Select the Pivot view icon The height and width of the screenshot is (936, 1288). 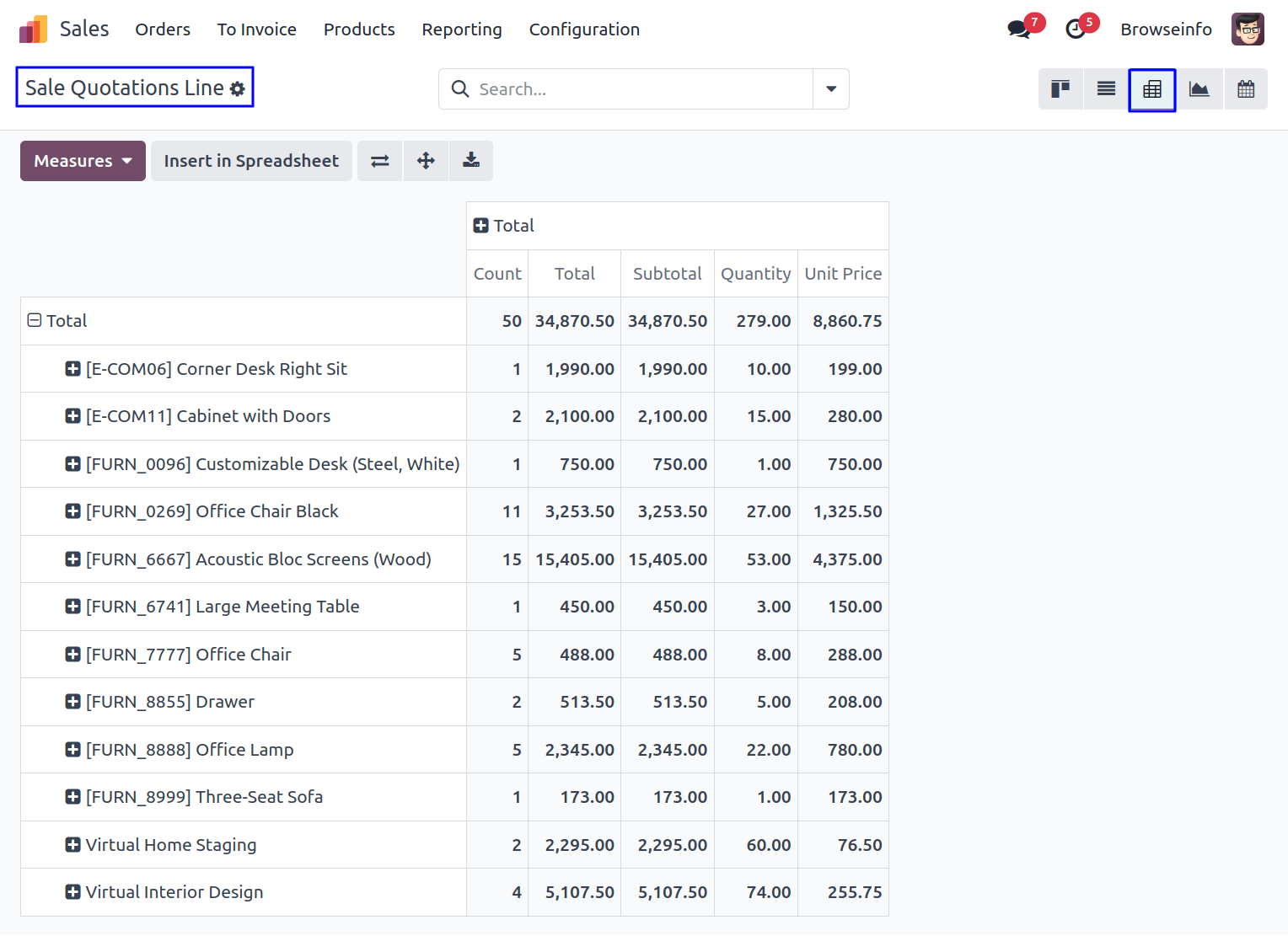(x=1152, y=89)
